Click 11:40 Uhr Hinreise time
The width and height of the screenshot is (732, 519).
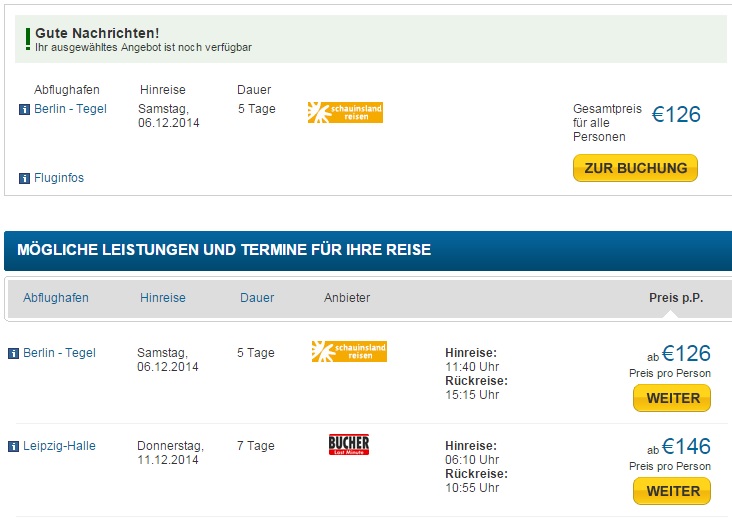[x=472, y=367]
